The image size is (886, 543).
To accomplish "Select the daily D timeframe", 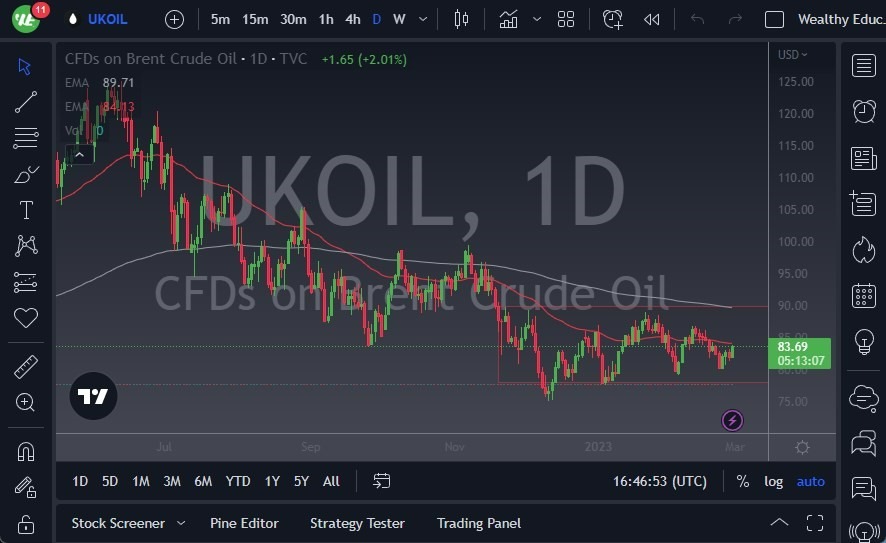I will (x=377, y=19).
